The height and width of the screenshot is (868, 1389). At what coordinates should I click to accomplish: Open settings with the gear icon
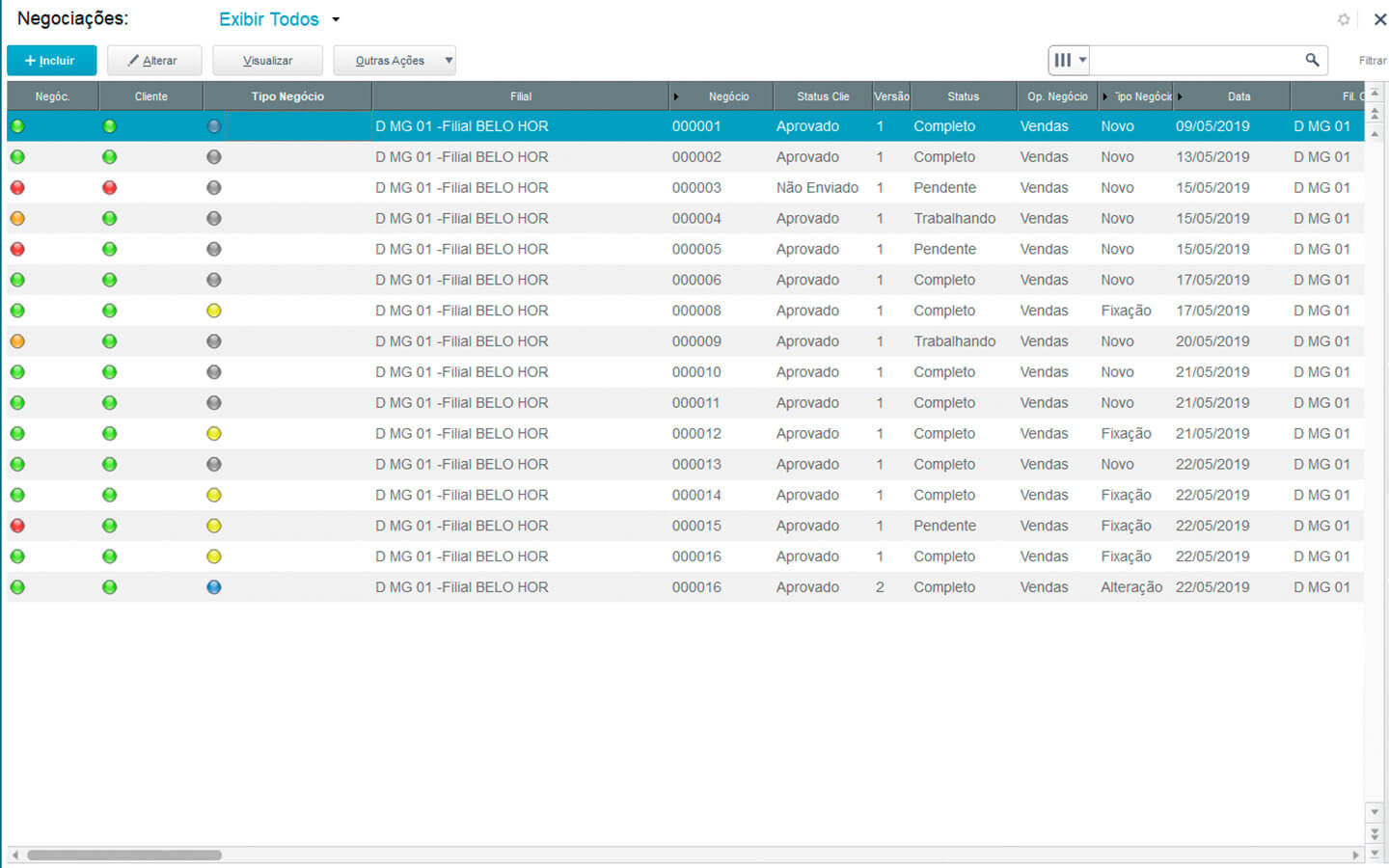click(1344, 19)
